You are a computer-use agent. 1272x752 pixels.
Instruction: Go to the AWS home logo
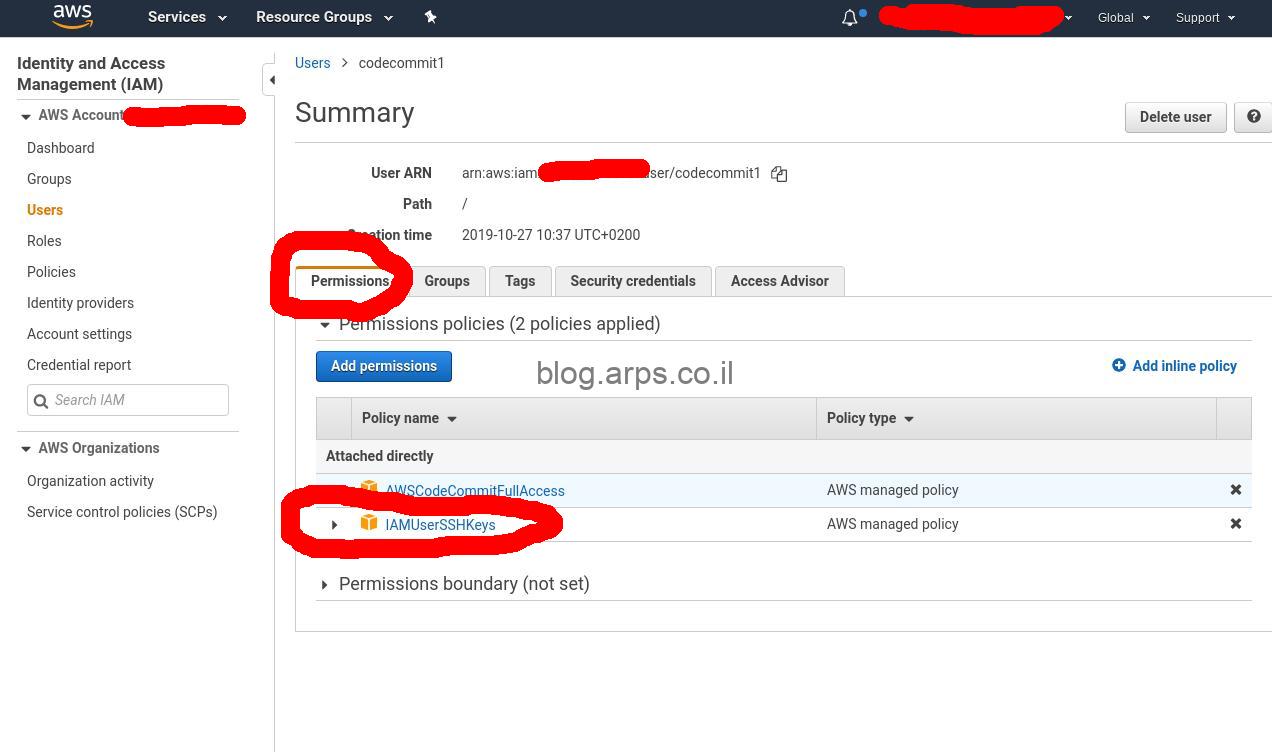tap(72, 17)
